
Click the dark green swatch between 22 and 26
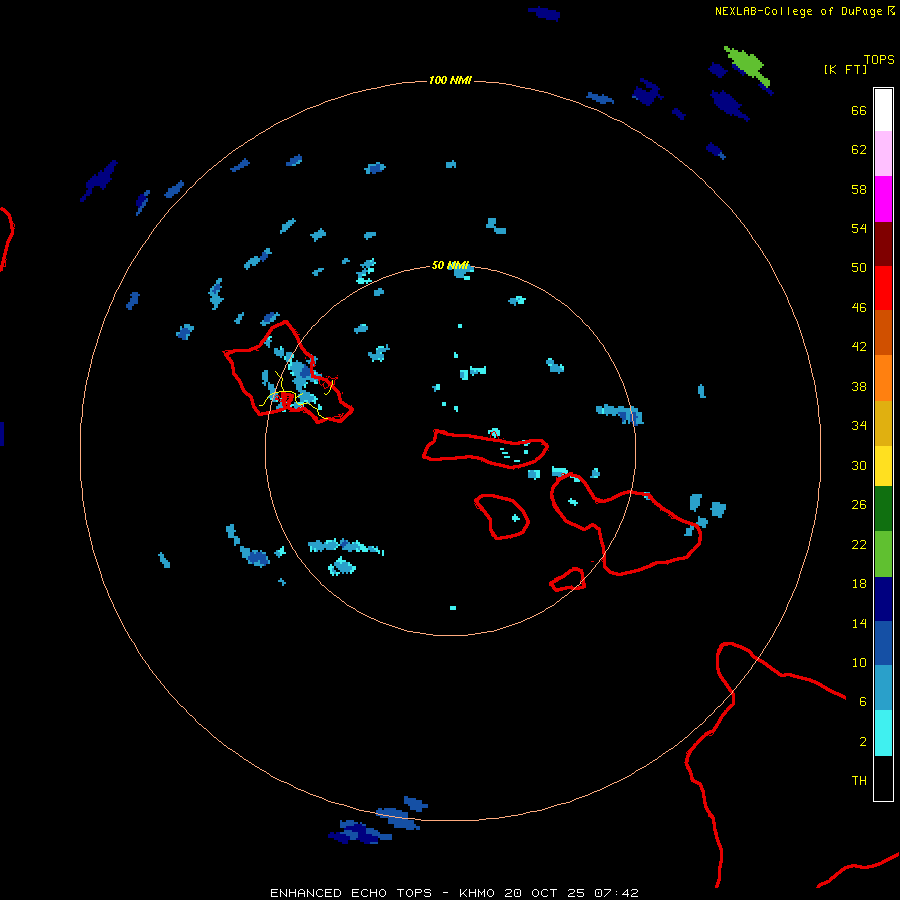883,509
